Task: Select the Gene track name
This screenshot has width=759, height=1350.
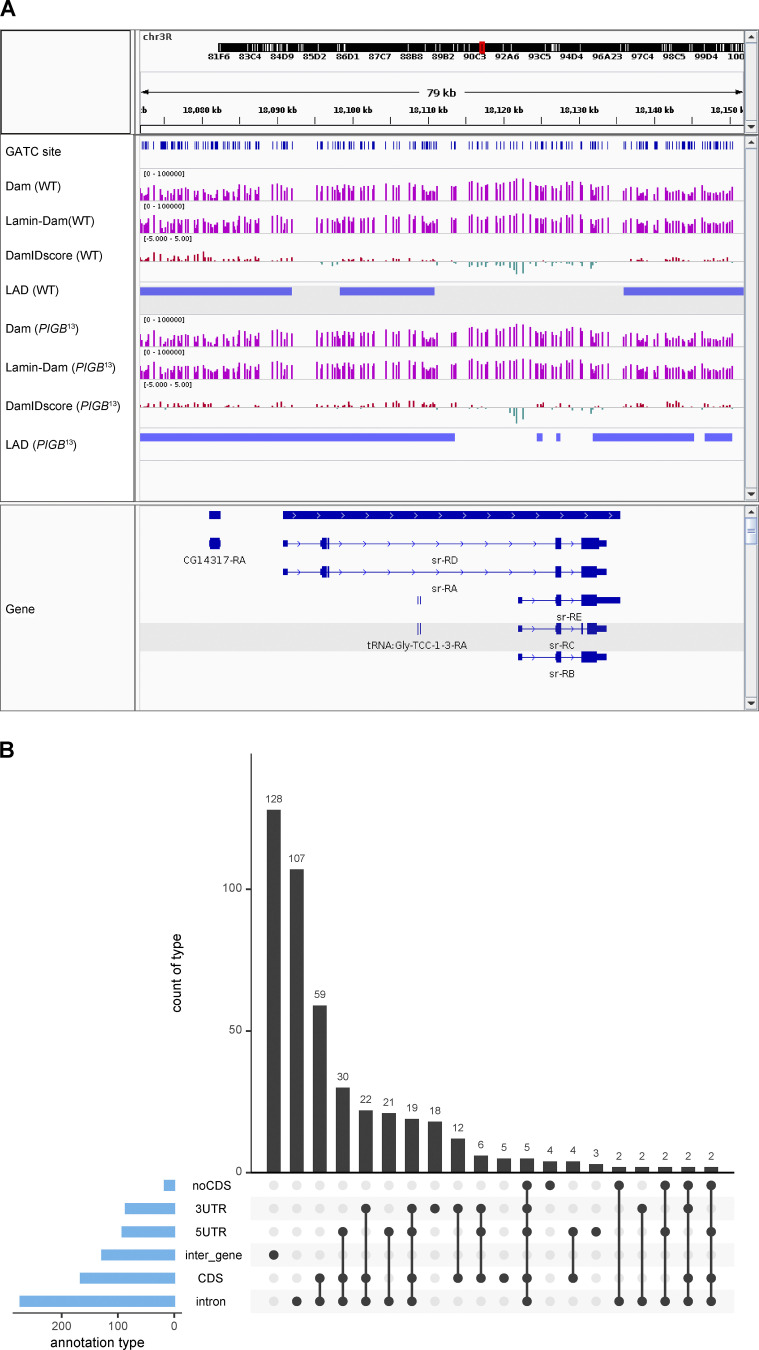Action: 20,608
